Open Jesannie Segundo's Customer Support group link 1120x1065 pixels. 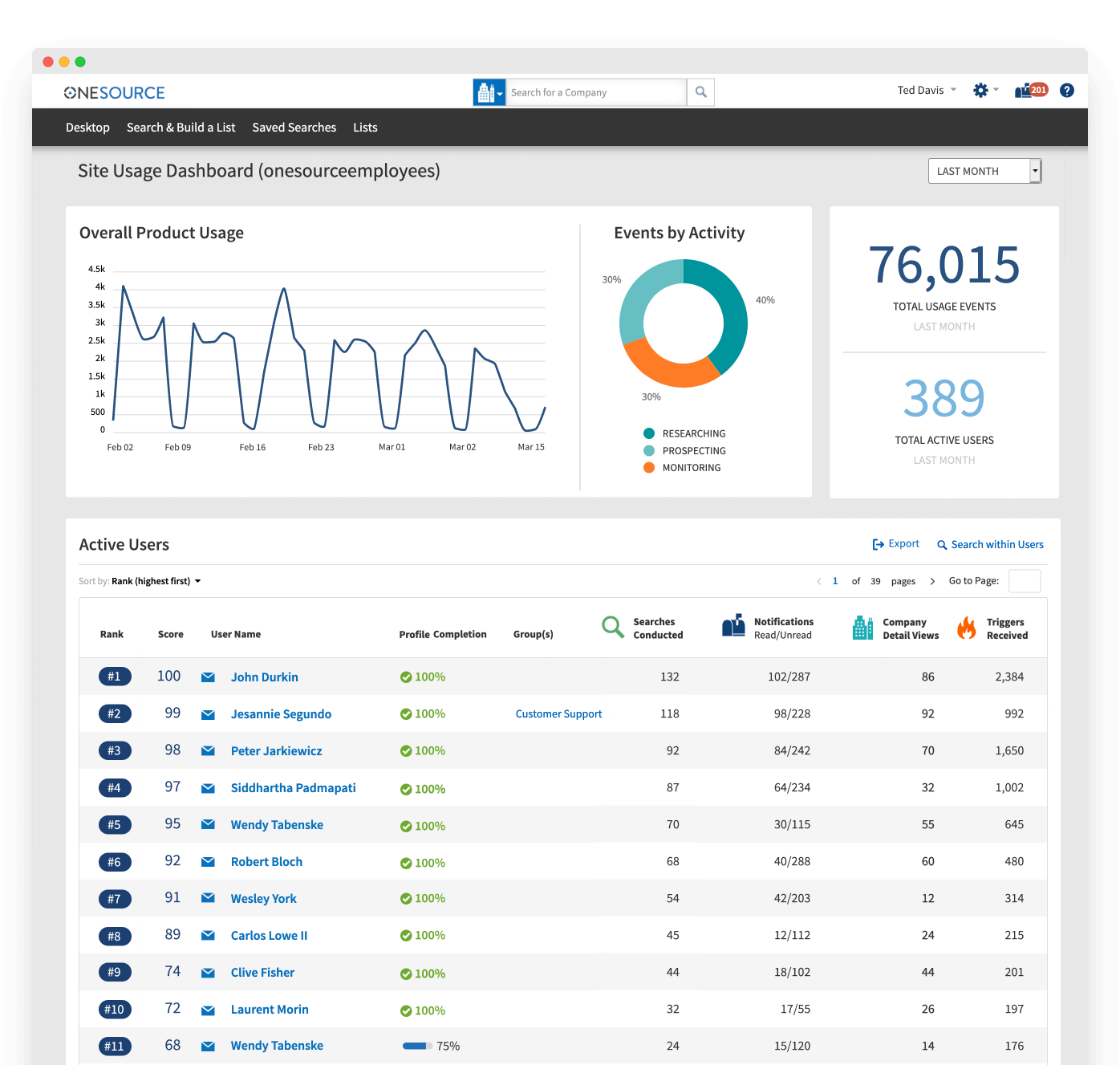coord(558,713)
